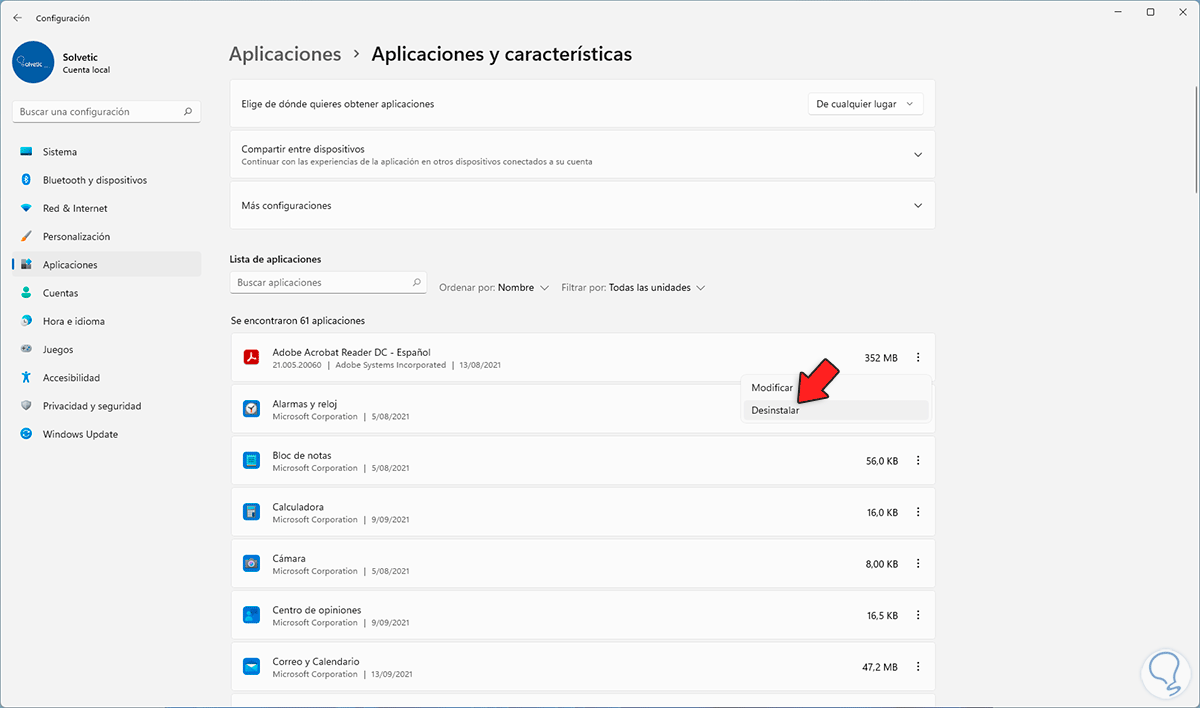Click the Adobe Acrobat Reader DC app icon
1200x708 pixels.
click(x=252, y=358)
